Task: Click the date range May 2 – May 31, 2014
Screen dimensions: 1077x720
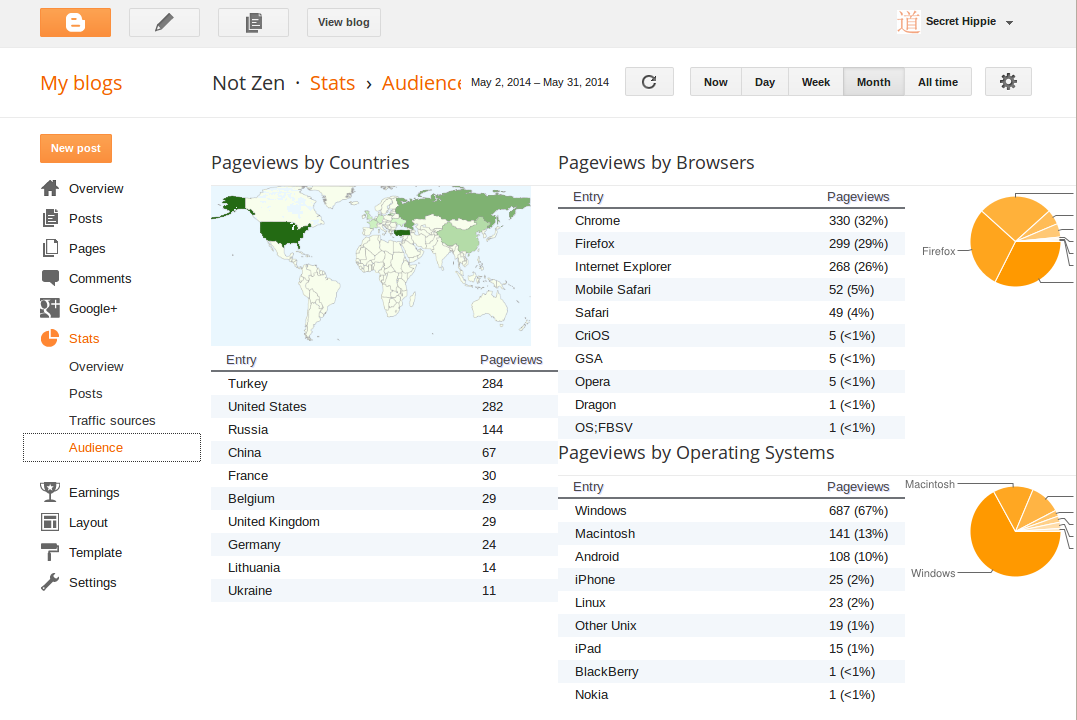Action: click(540, 82)
